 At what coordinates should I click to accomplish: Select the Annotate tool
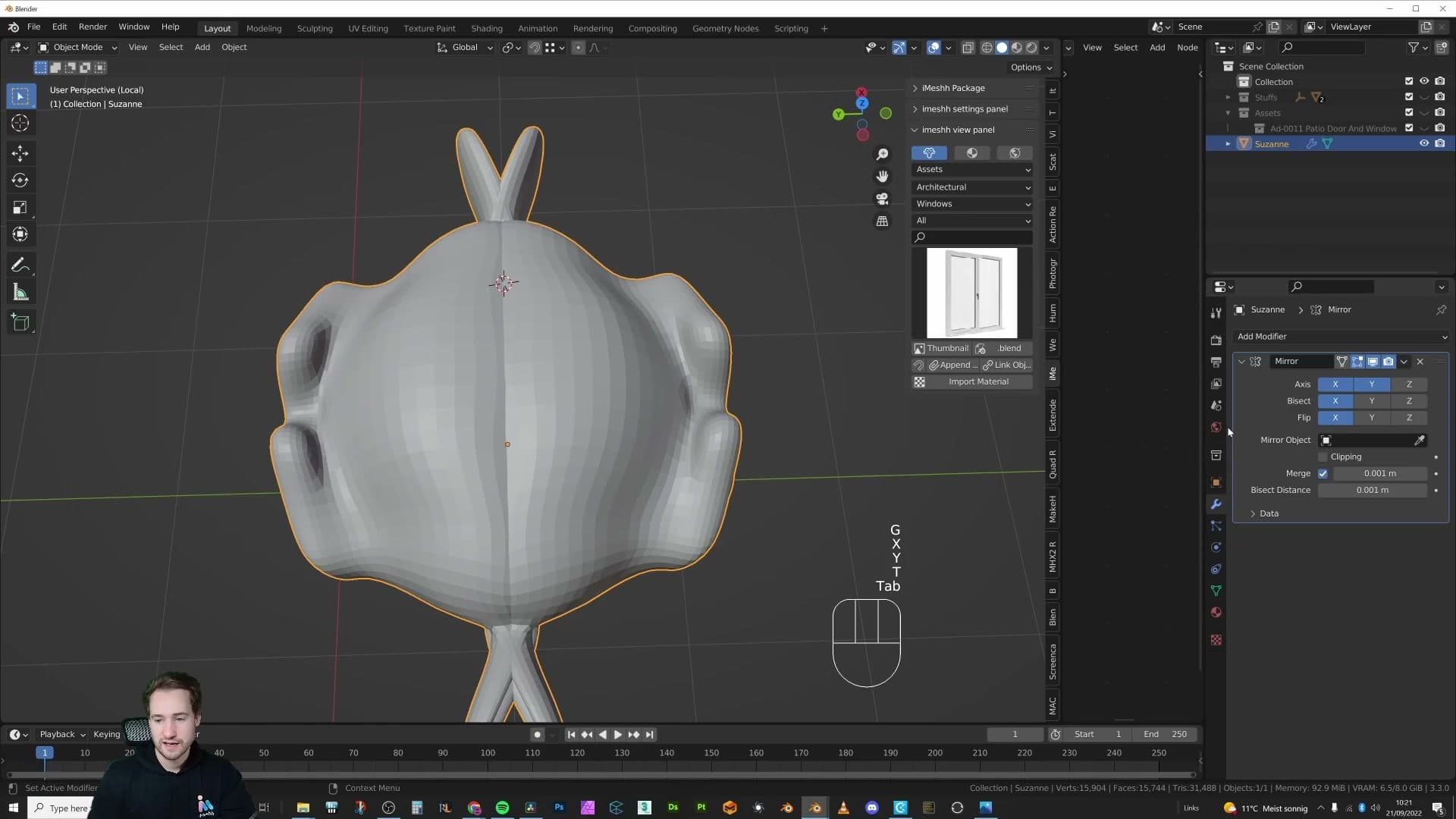pyautogui.click(x=20, y=265)
